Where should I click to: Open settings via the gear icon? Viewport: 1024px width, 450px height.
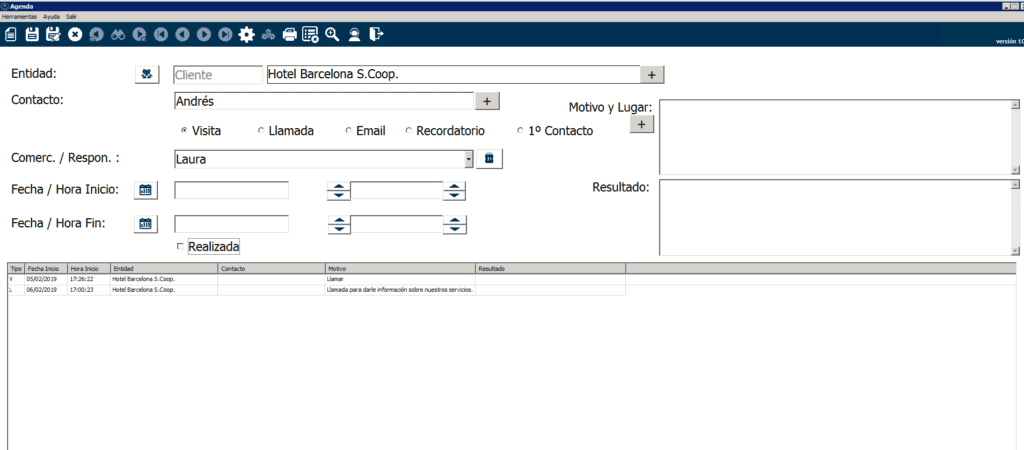pos(246,35)
